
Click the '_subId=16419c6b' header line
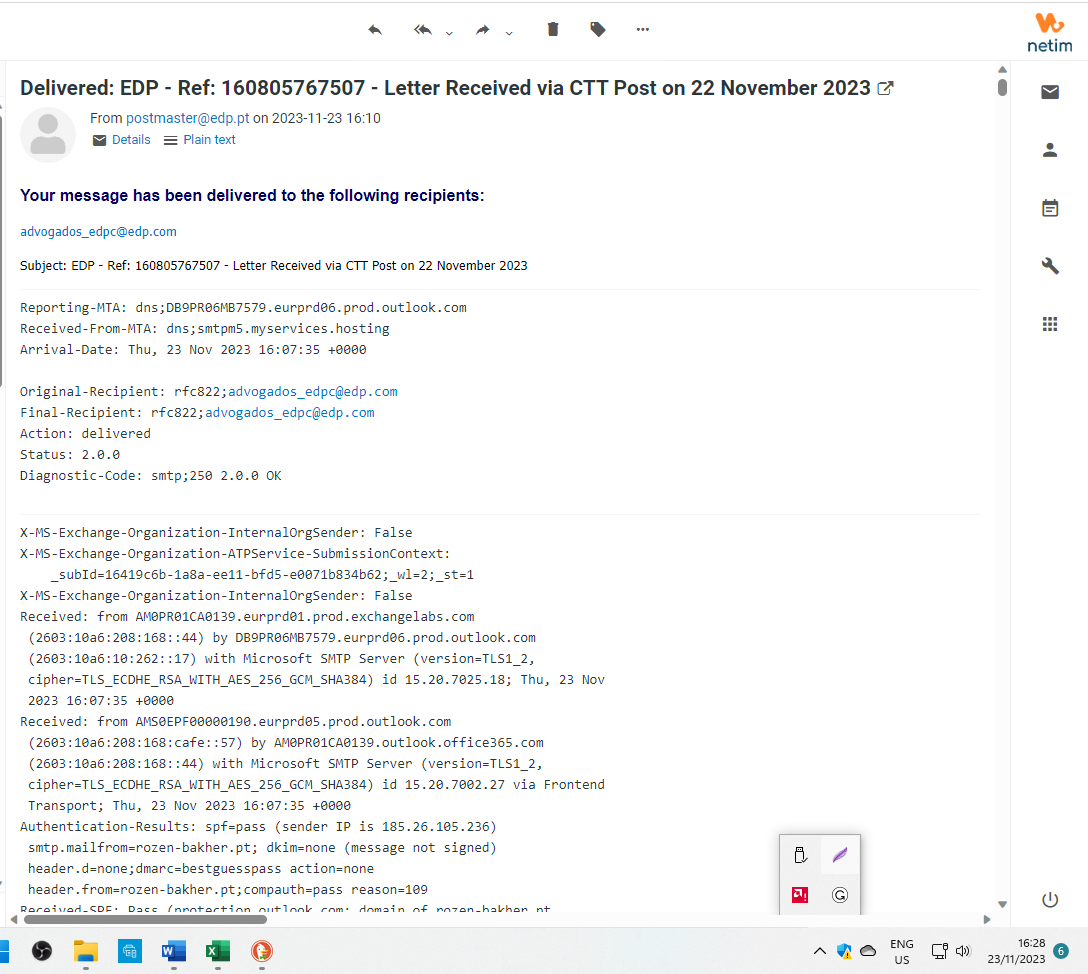tap(262, 575)
